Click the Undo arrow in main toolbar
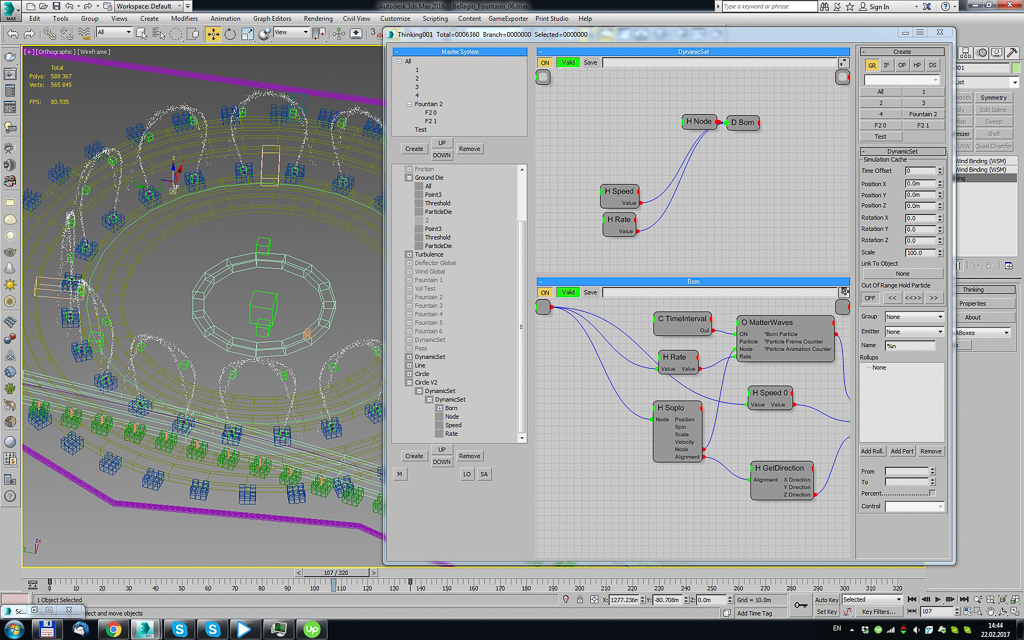The width and height of the screenshot is (1024, 640). click(12, 33)
